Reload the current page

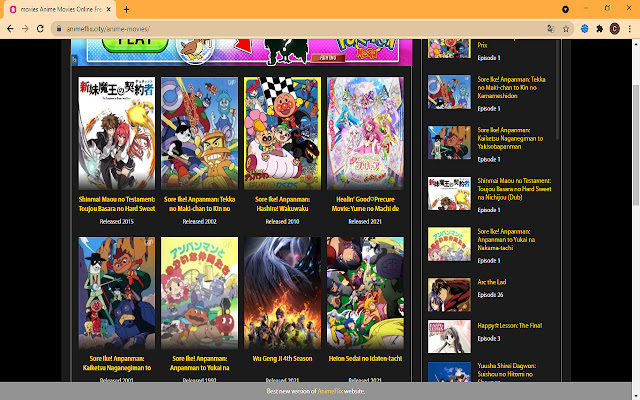pyautogui.click(x=40, y=29)
